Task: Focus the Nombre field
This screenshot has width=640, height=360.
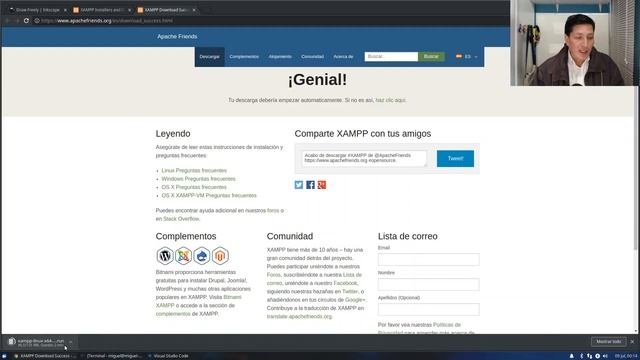Action: (429, 284)
